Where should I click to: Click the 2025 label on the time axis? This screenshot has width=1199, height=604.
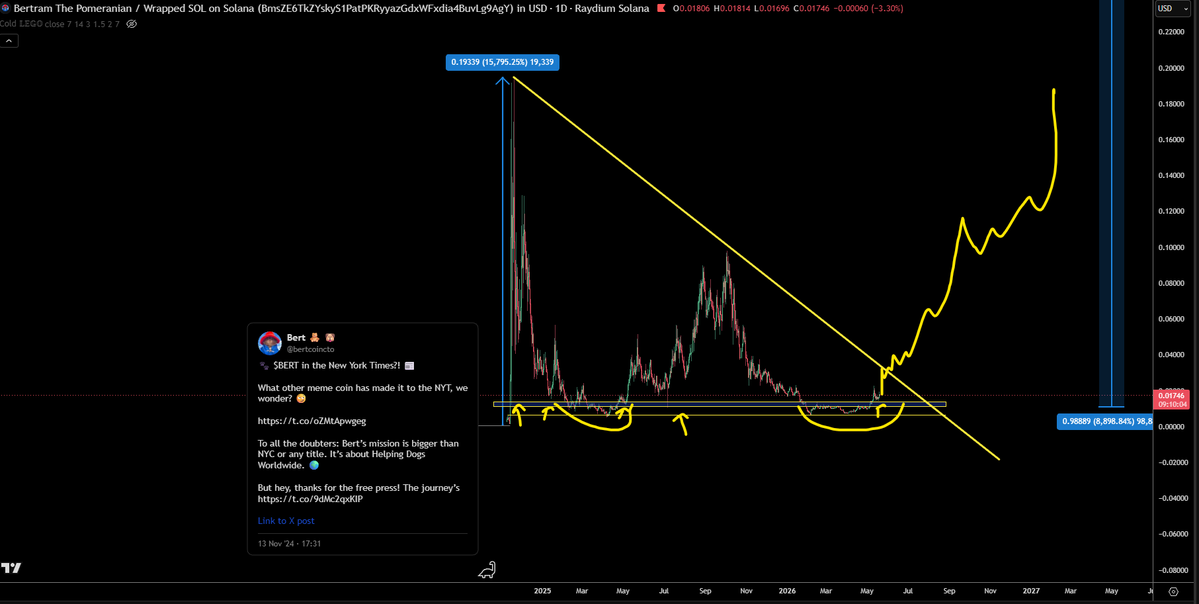point(542,591)
